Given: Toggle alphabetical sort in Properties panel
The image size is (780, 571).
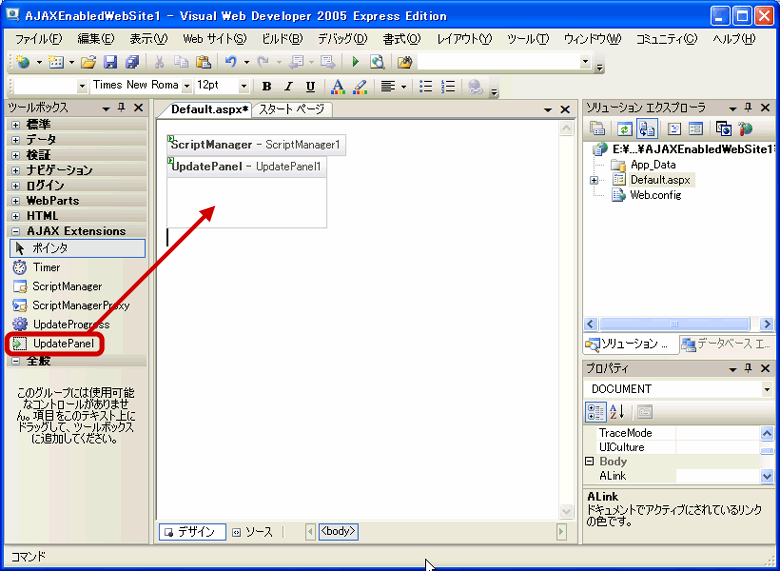Looking at the screenshot, I should (x=617, y=412).
